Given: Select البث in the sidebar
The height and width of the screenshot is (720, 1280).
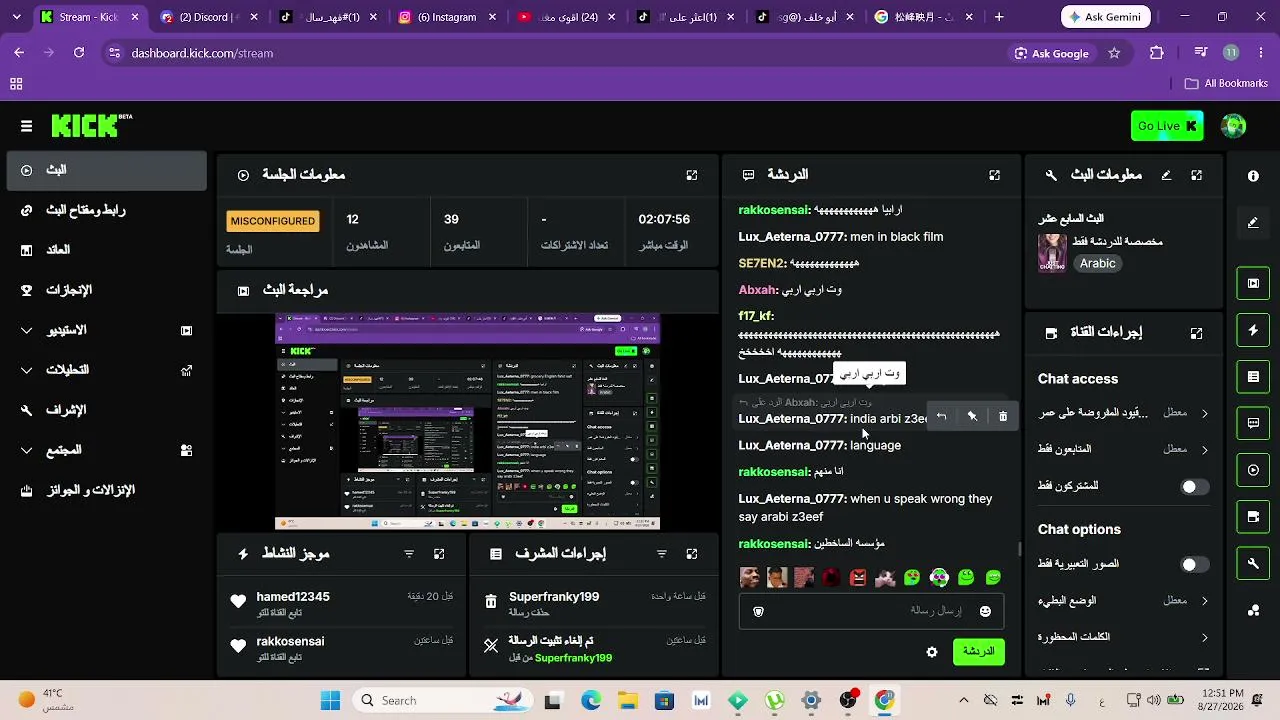Looking at the screenshot, I should click(107, 170).
